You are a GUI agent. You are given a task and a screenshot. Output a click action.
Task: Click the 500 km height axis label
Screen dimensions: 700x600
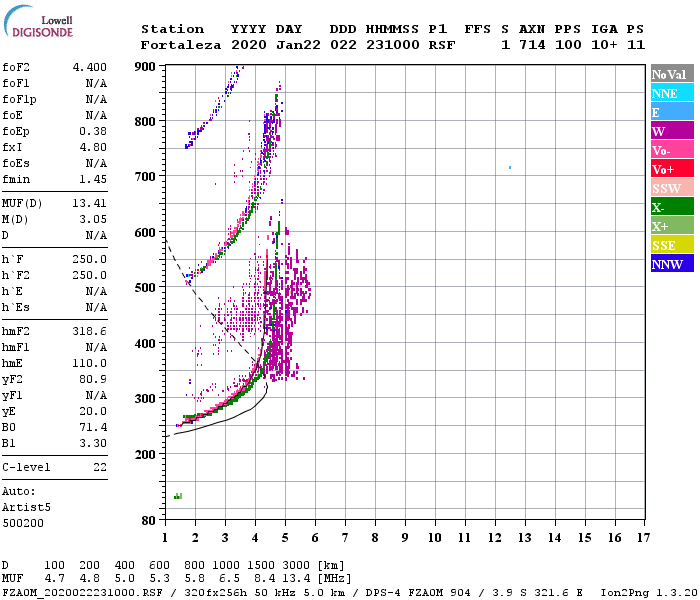145,287
